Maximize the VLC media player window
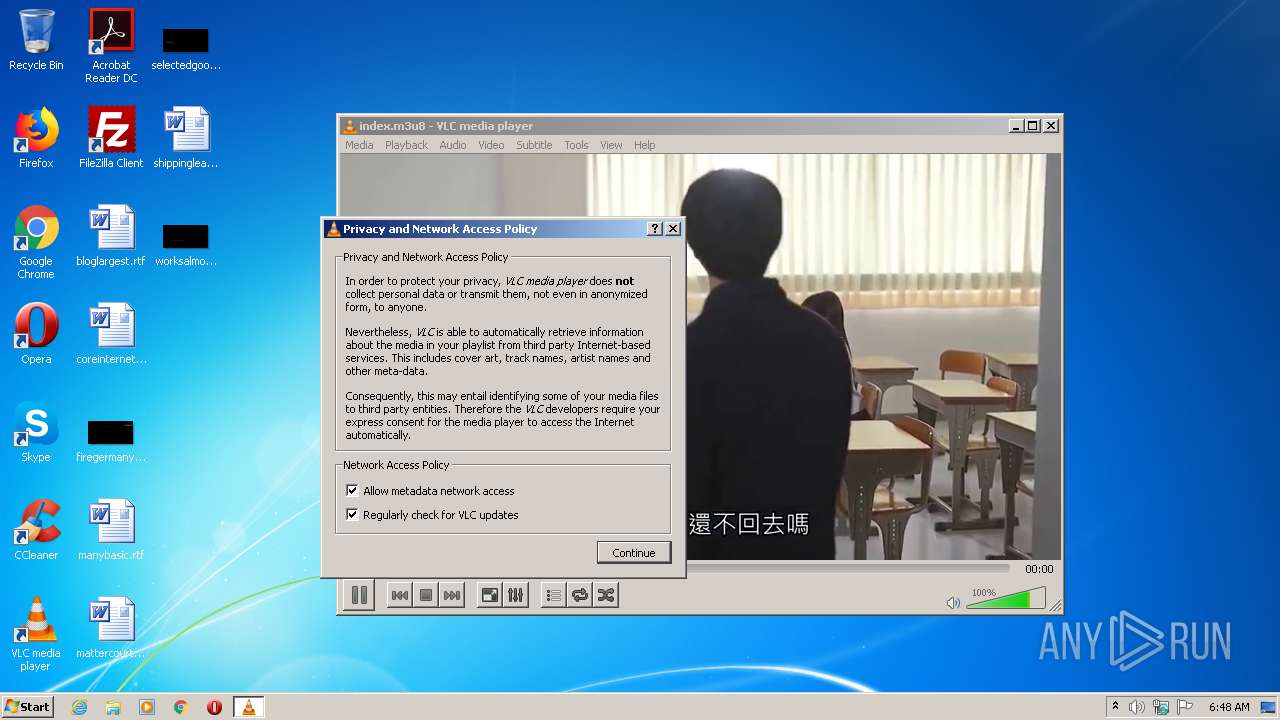The height and width of the screenshot is (720, 1280). (1033, 126)
